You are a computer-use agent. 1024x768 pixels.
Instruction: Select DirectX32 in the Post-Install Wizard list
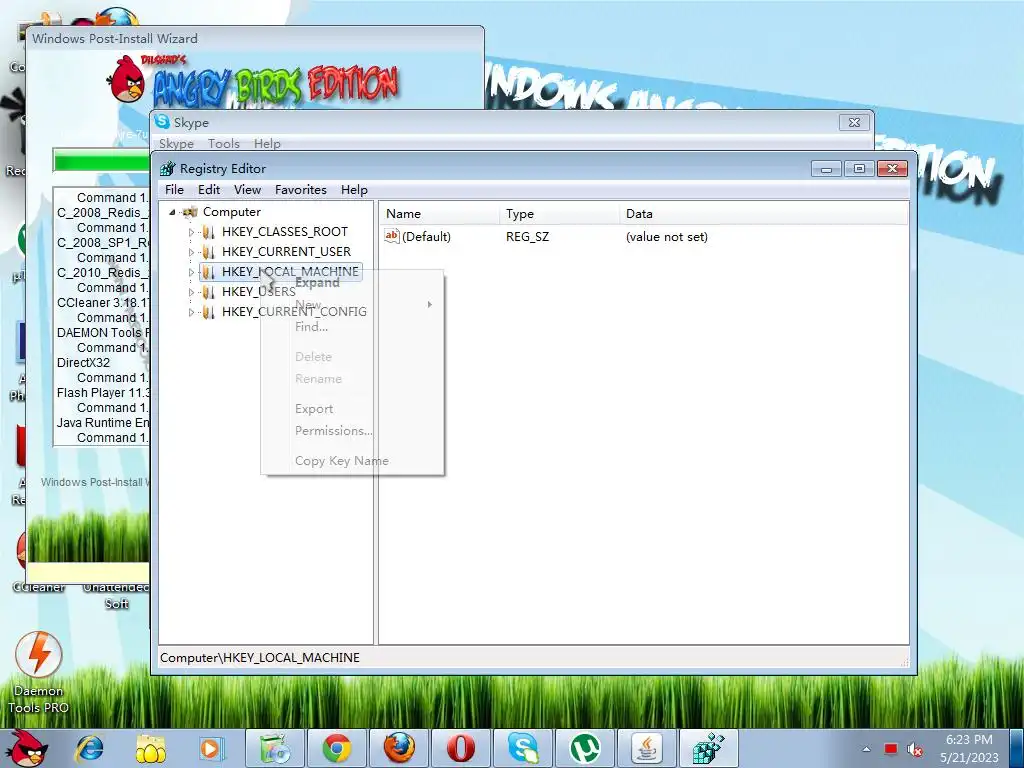pos(83,362)
